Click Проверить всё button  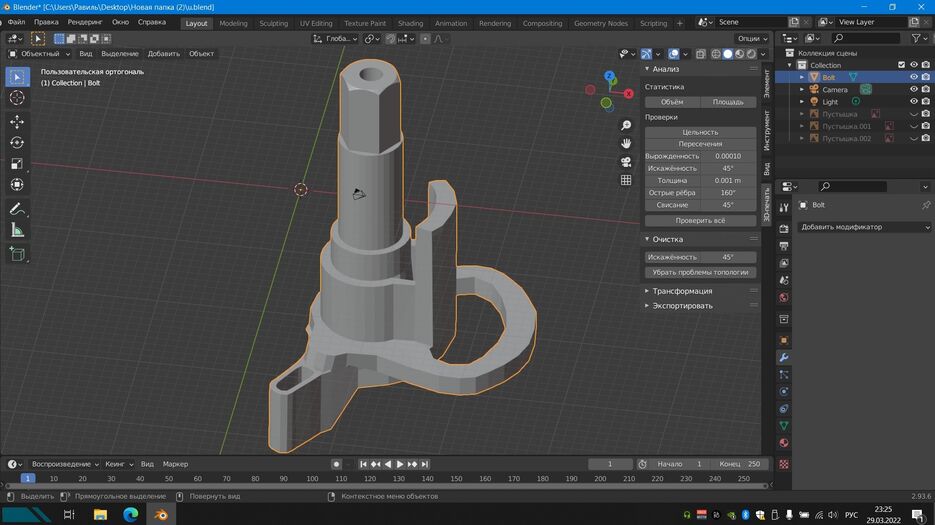[x=700, y=221]
